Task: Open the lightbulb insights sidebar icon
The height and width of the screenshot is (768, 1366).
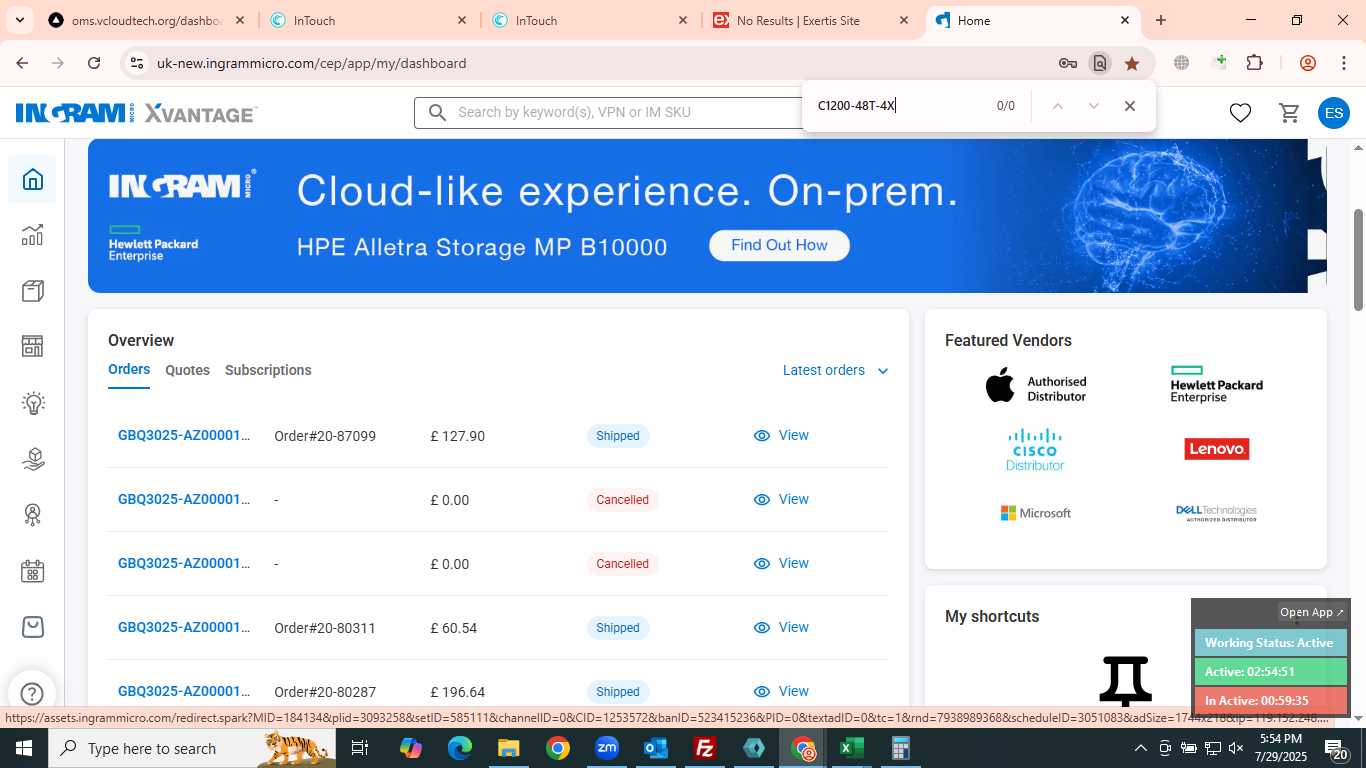Action: coord(33,403)
